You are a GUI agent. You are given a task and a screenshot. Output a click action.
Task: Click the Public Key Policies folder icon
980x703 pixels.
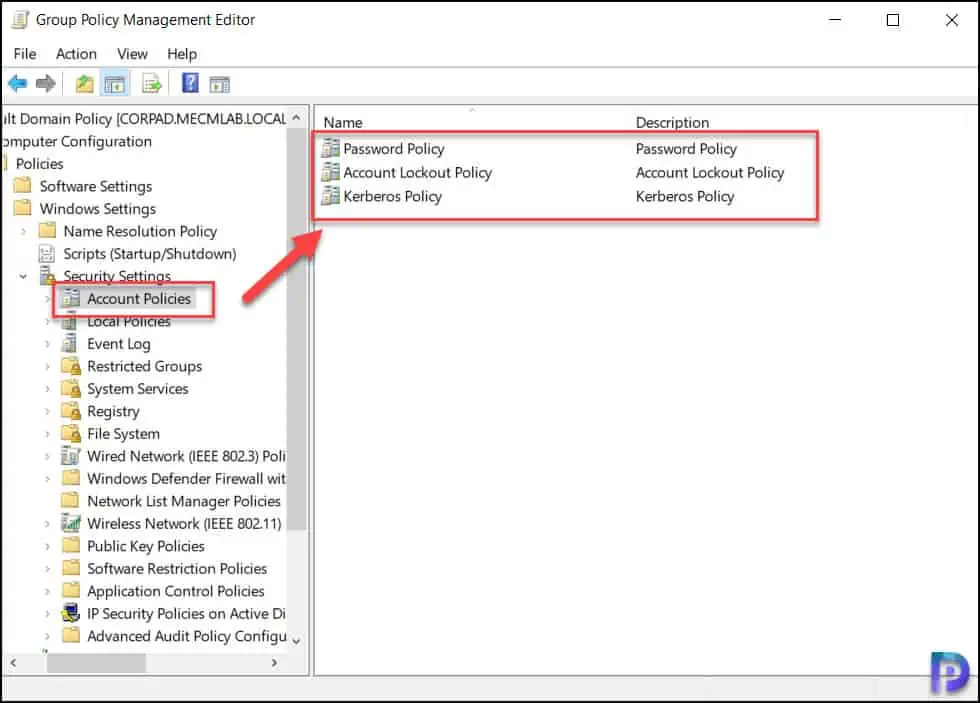click(71, 546)
